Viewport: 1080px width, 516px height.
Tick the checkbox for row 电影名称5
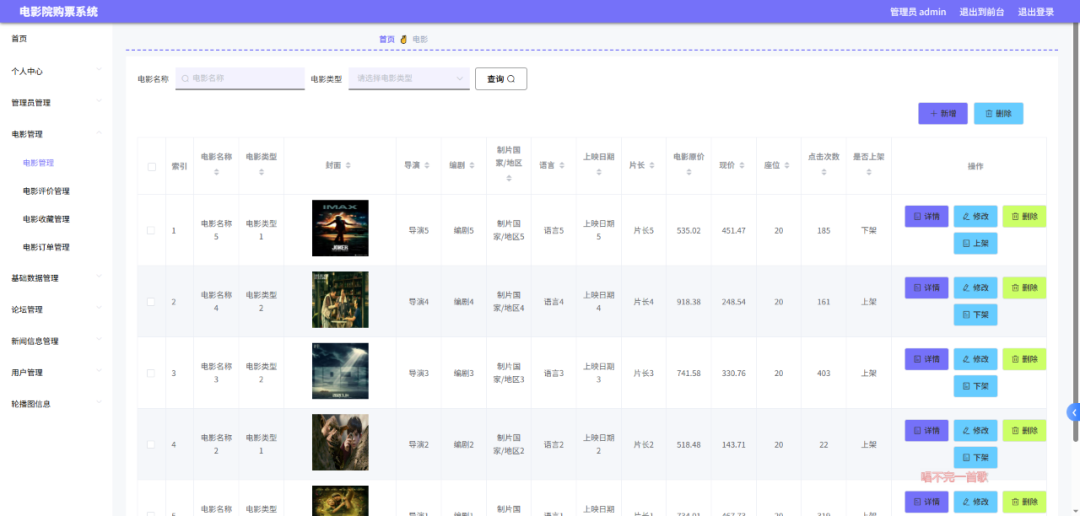(152, 231)
